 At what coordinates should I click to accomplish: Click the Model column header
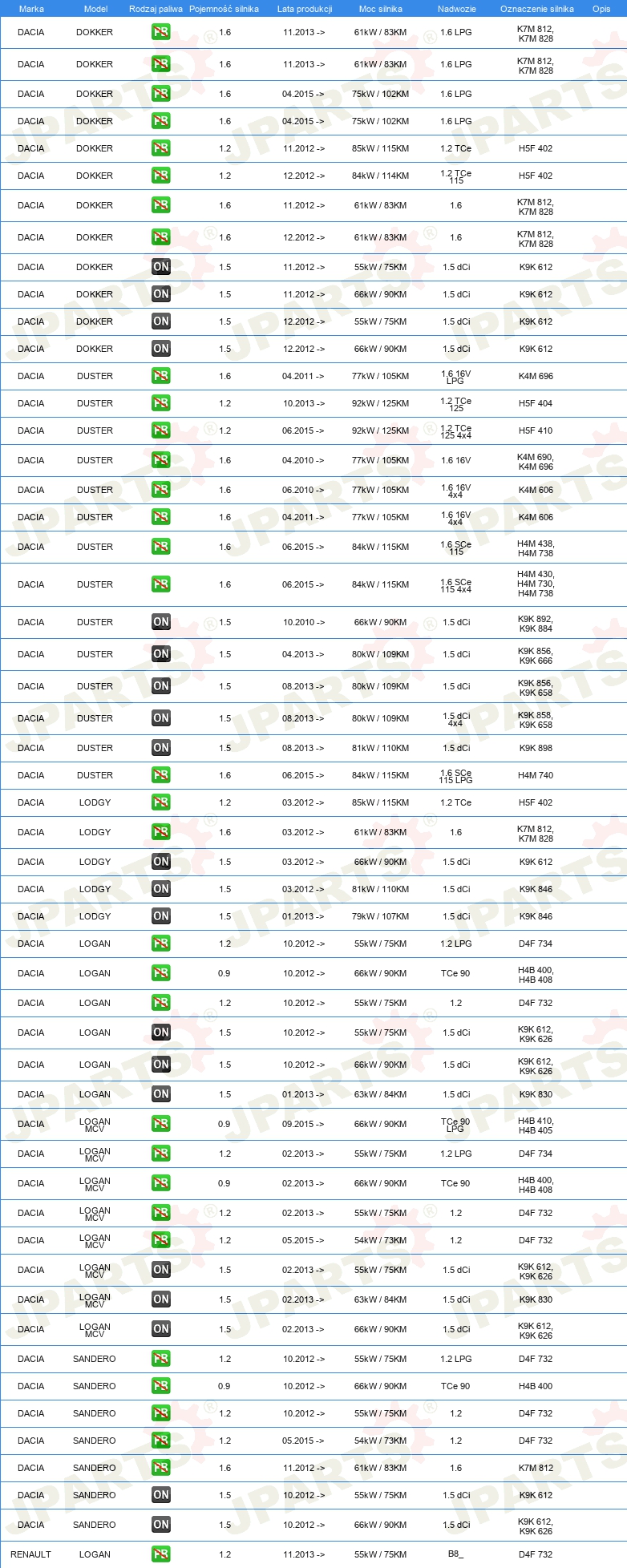pyautogui.click(x=95, y=9)
